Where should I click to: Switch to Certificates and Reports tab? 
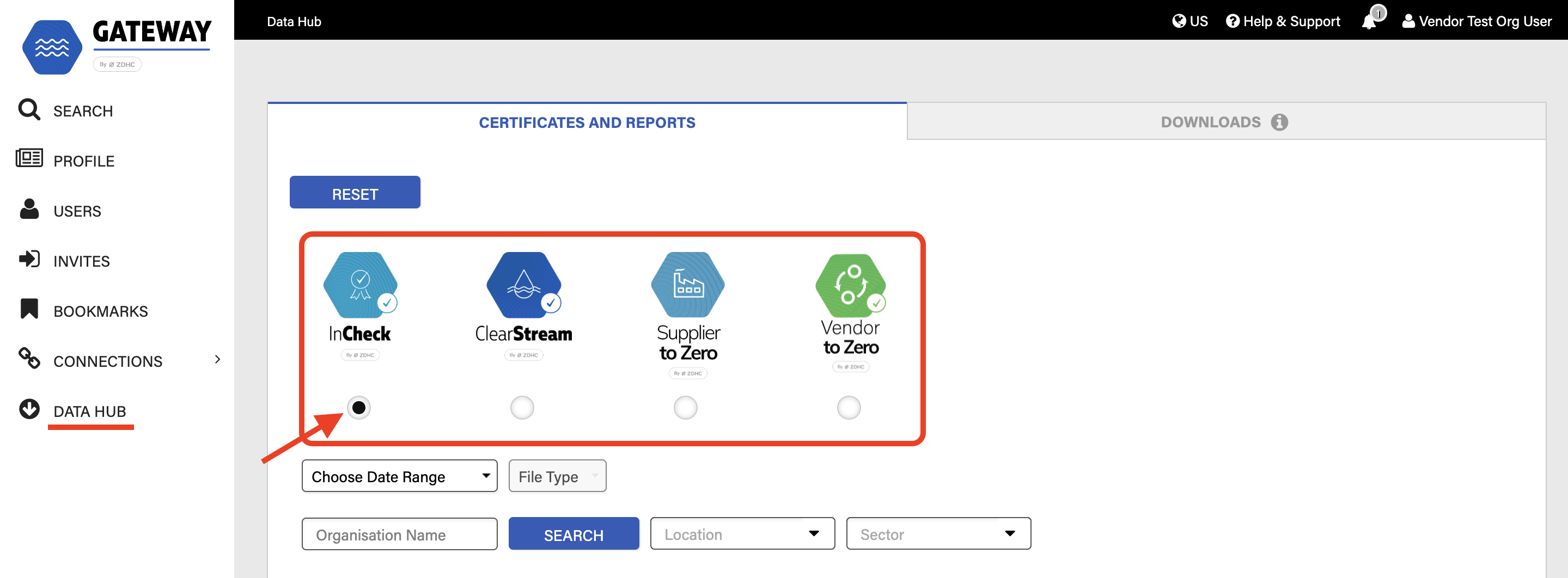[x=587, y=122]
